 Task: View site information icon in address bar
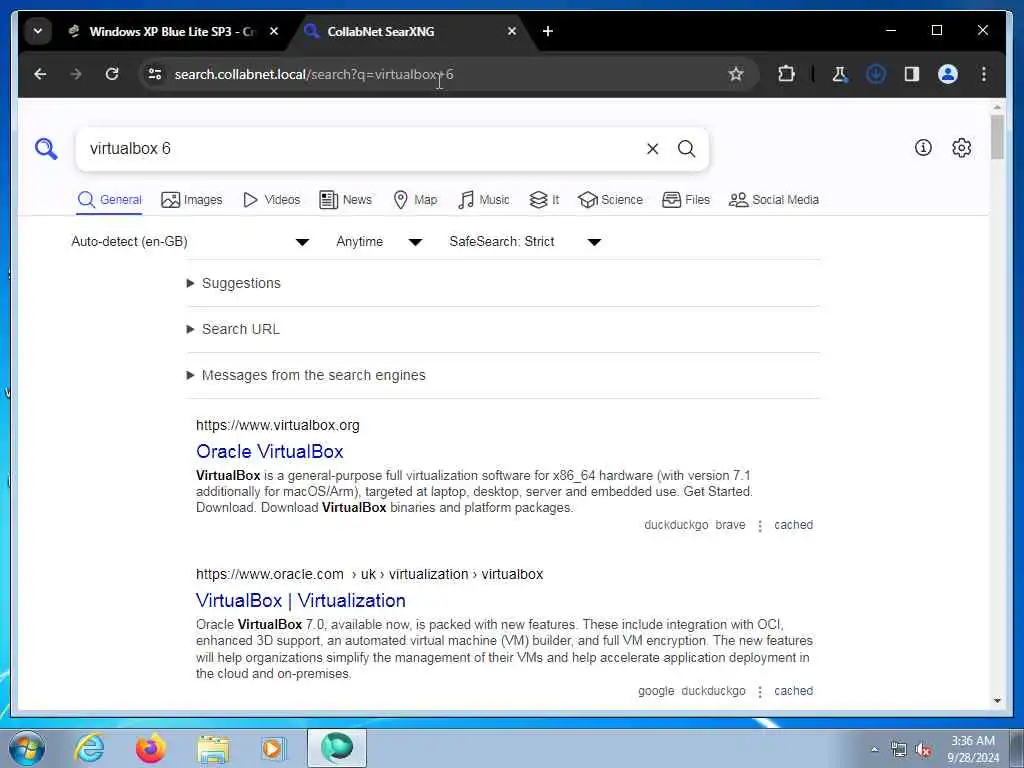coord(155,74)
